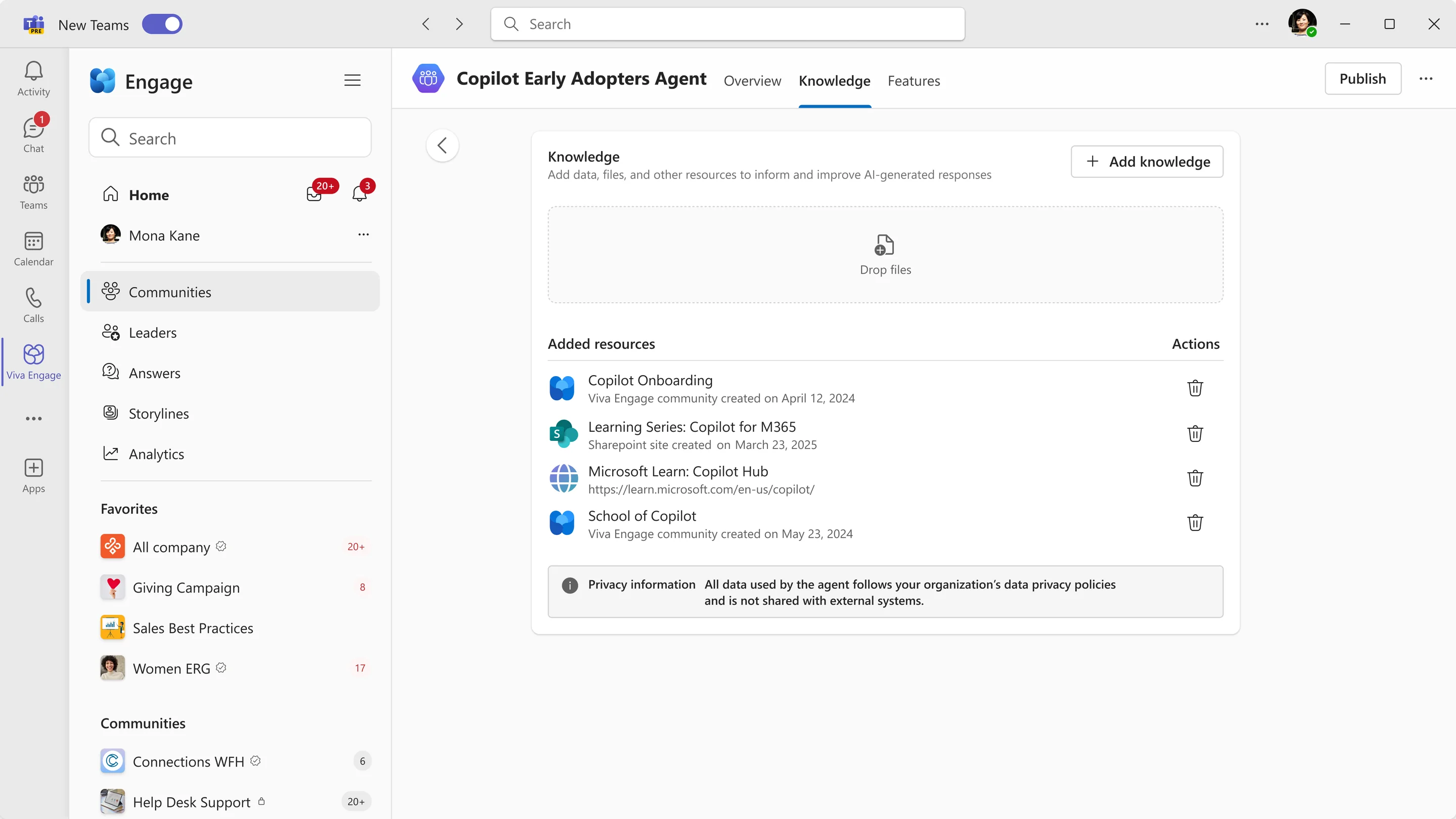Open the Calendar app
Screen dimensions: 1456x819
pyautogui.click(x=33, y=248)
